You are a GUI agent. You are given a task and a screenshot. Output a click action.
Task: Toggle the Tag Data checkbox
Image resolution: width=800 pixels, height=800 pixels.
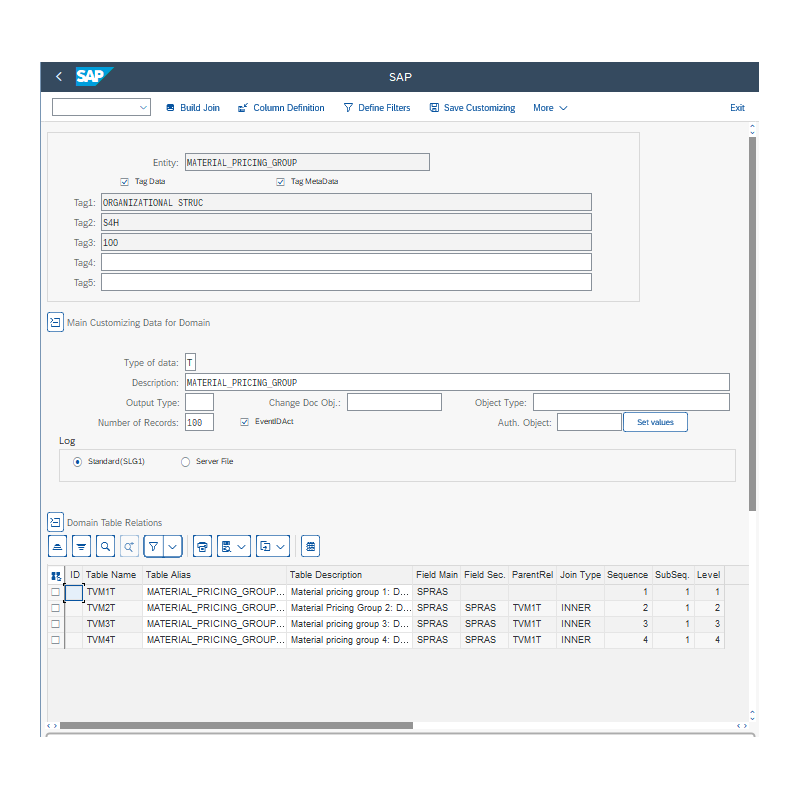click(124, 181)
